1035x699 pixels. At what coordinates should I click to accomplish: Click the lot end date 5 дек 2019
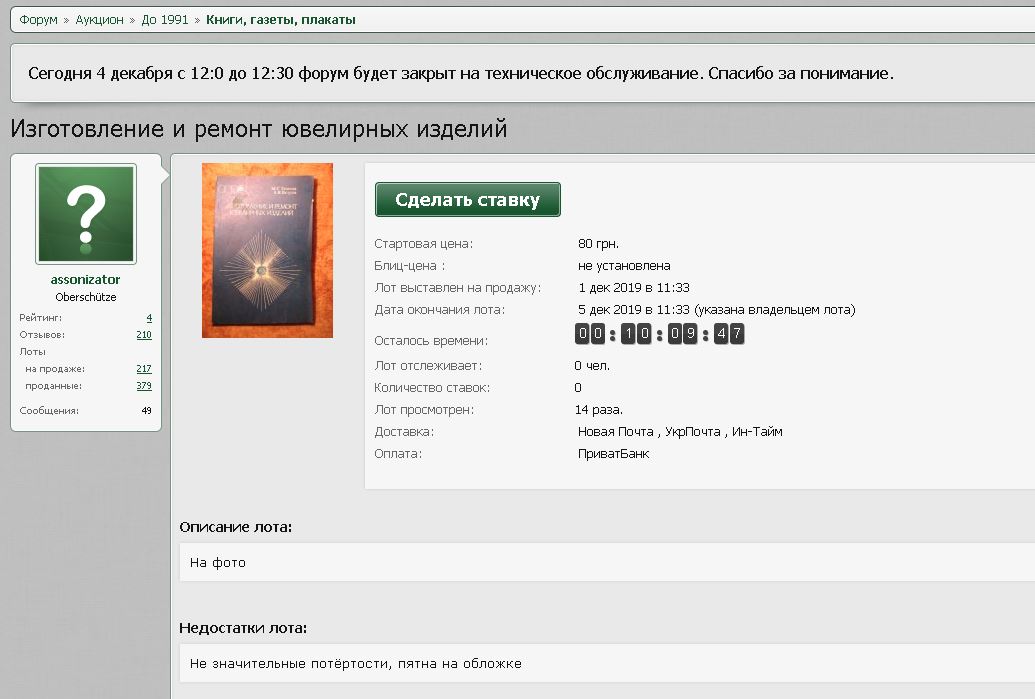(716, 310)
